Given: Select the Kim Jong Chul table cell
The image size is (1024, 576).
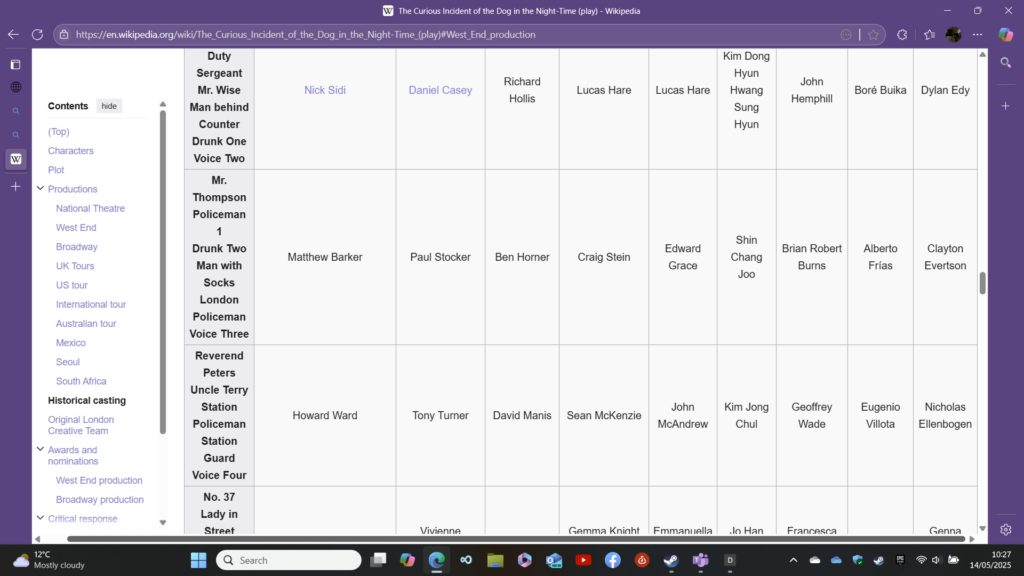Looking at the screenshot, I should (746, 415).
